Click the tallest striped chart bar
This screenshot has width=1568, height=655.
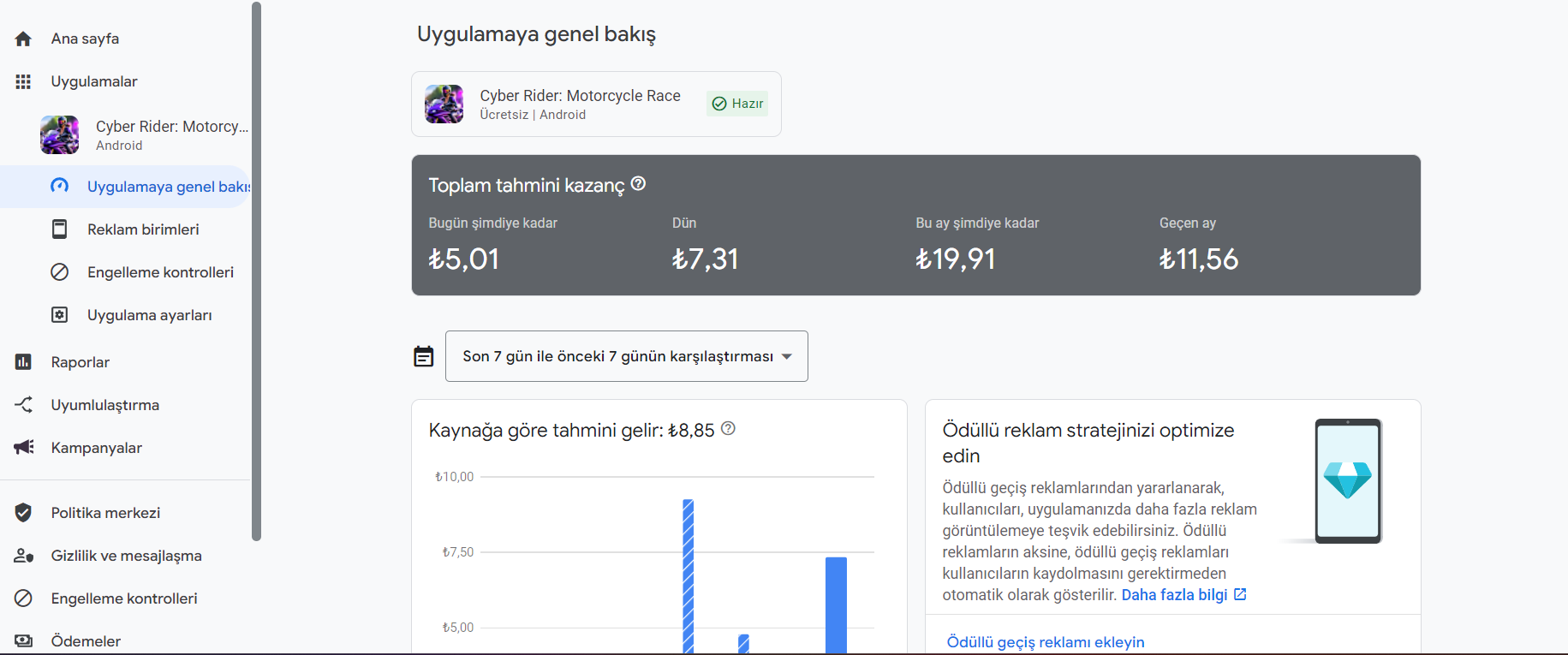688,576
